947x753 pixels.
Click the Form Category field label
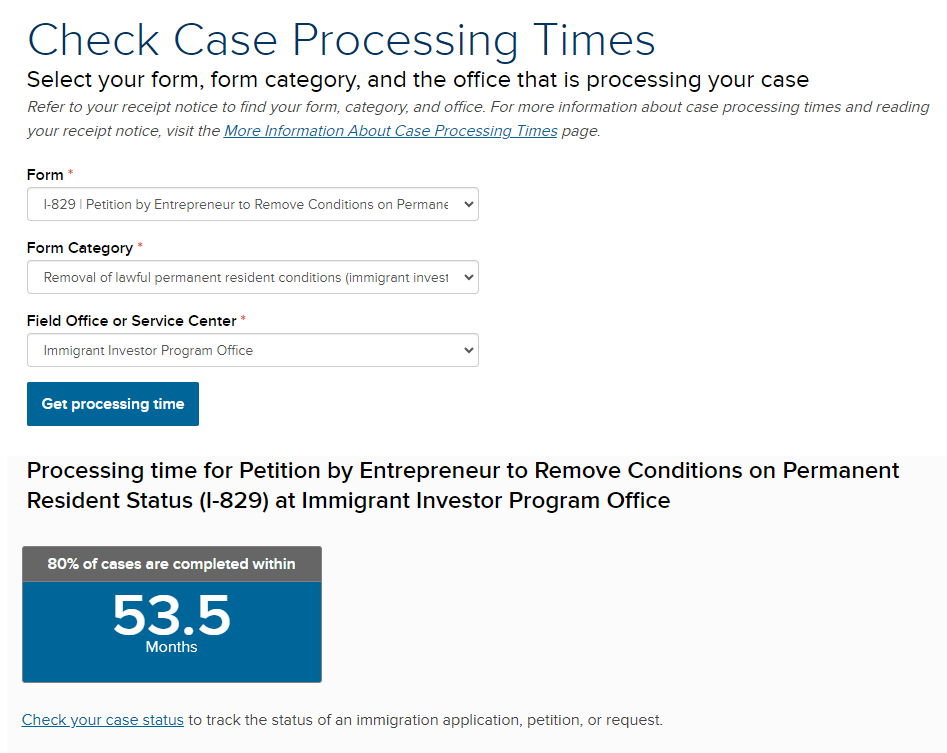[80, 248]
